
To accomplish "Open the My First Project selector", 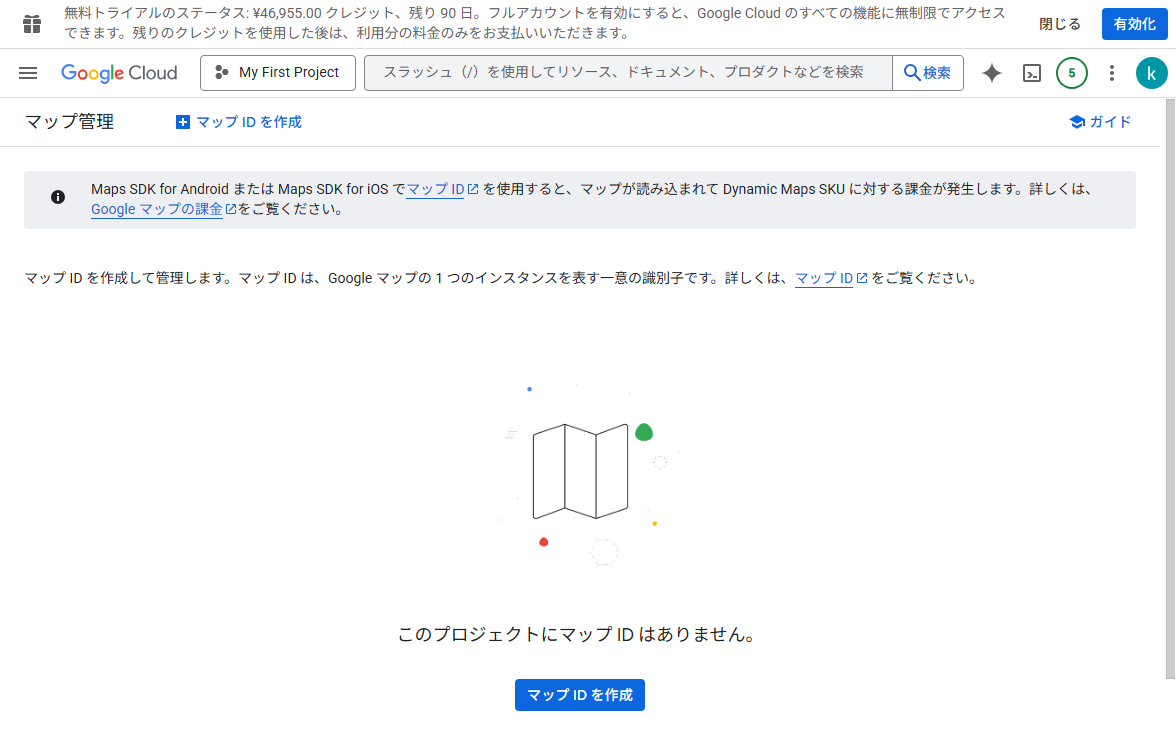I will pos(278,73).
